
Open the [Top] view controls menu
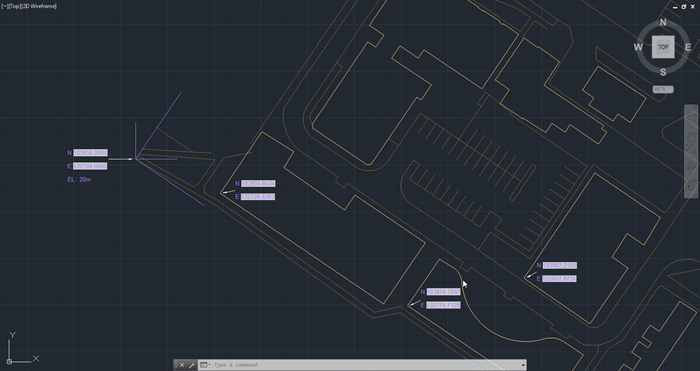14,6
